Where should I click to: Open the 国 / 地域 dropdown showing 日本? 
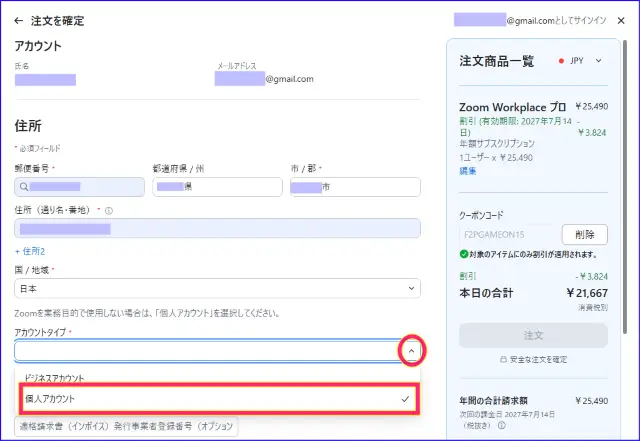217,288
